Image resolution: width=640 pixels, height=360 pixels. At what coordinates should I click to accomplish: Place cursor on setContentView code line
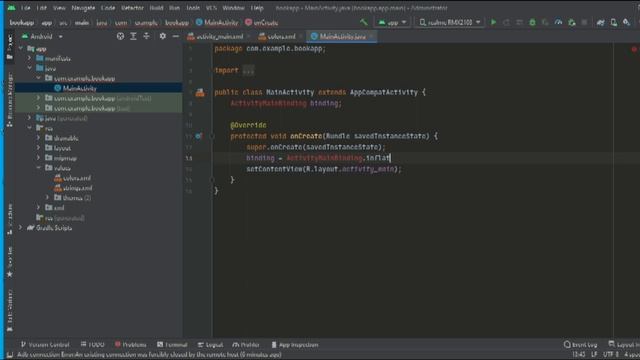pyautogui.click(x=324, y=169)
